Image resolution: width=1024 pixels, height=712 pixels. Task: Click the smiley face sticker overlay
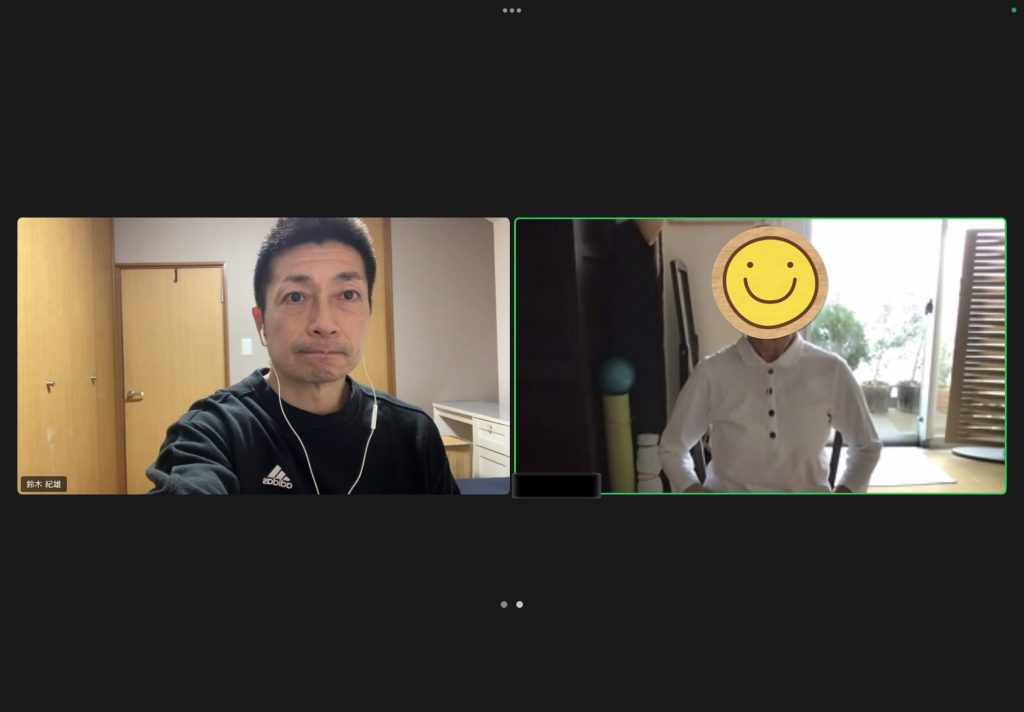click(x=769, y=282)
